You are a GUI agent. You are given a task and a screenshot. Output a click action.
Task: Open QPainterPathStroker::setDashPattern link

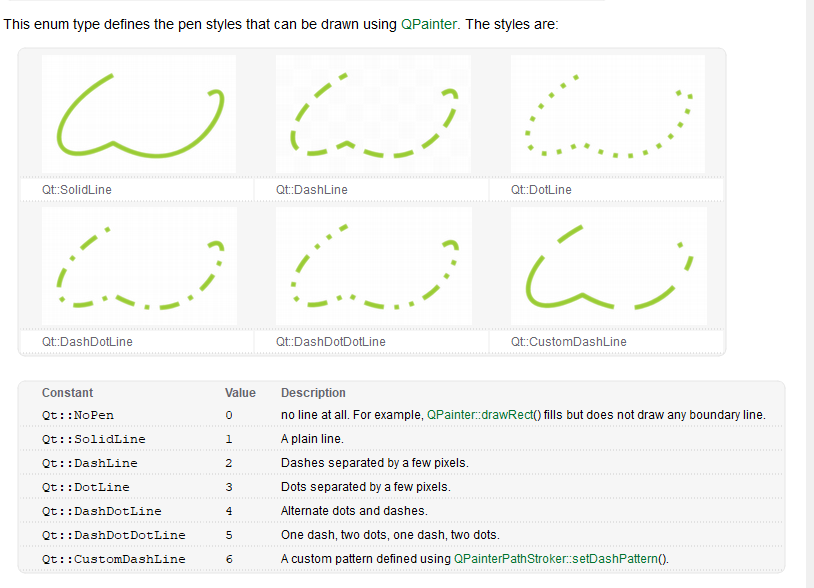[x=555, y=559]
